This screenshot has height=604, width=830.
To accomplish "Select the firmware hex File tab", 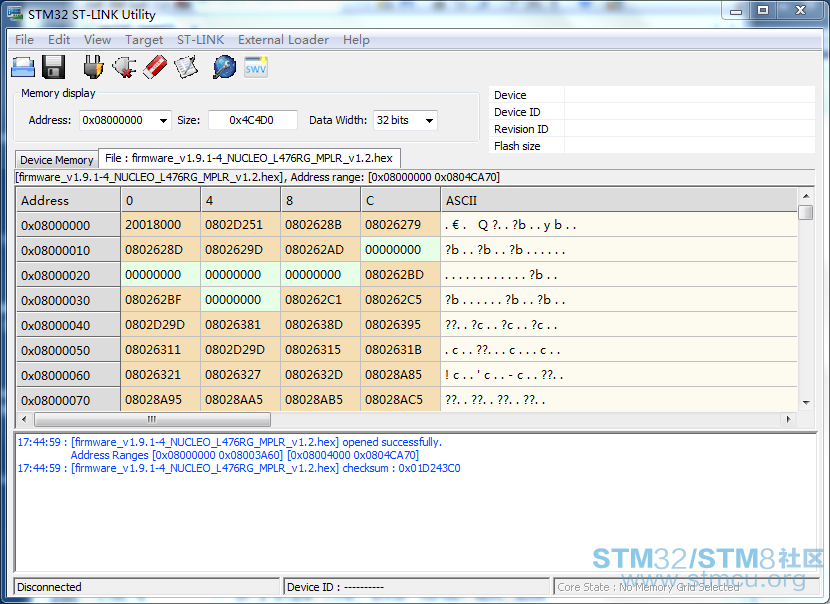I will coord(249,158).
